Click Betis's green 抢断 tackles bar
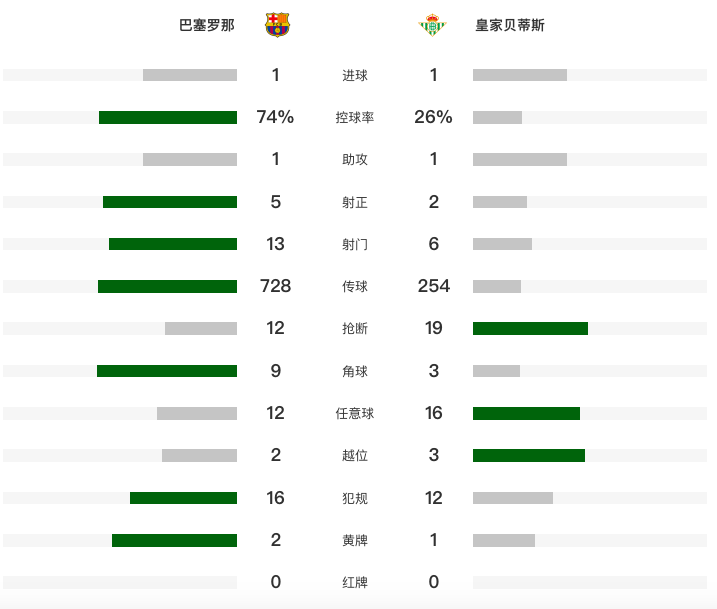Image resolution: width=717 pixels, height=609 pixels. (530, 328)
